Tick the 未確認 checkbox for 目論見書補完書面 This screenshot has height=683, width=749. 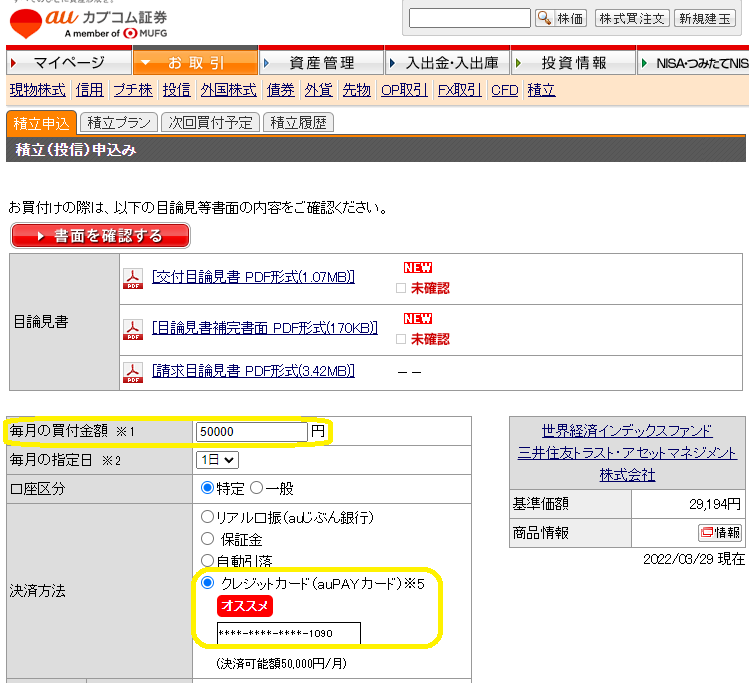coord(401,339)
